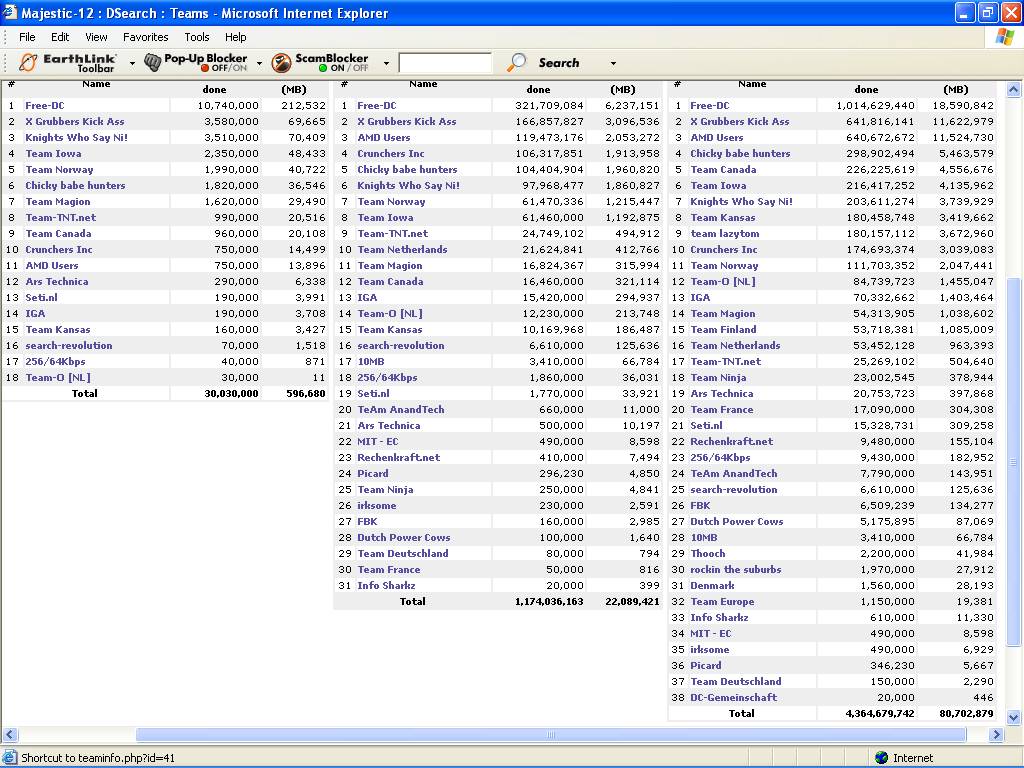Image resolution: width=1024 pixels, height=768 pixels.
Task: Open the File menu
Action: [x=27, y=37]
